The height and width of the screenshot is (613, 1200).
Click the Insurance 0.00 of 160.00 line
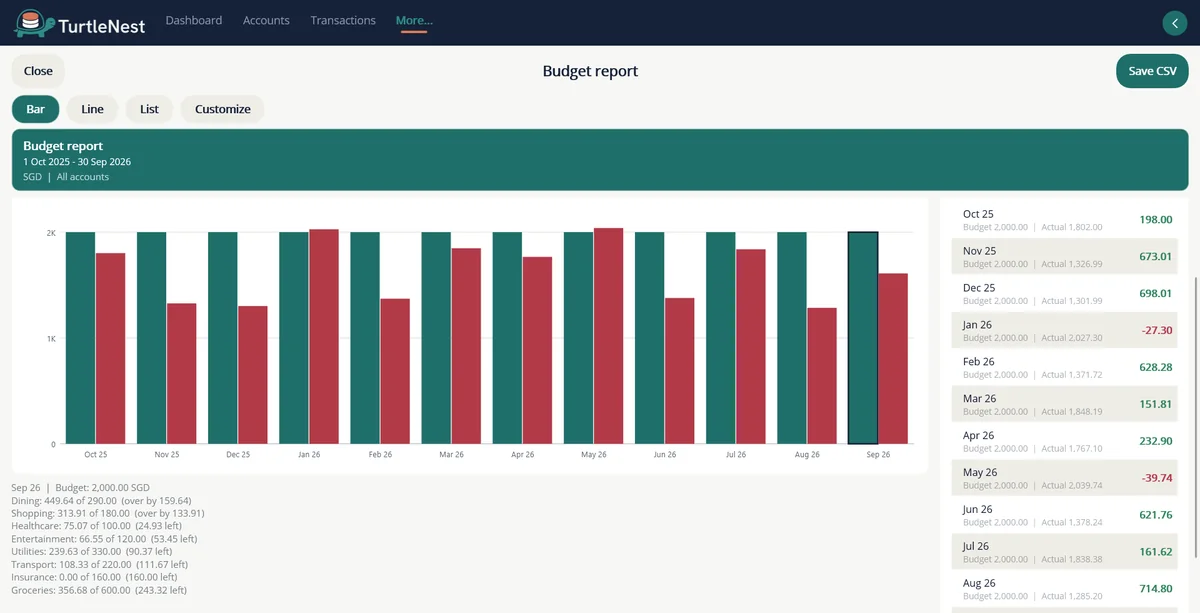94,577
